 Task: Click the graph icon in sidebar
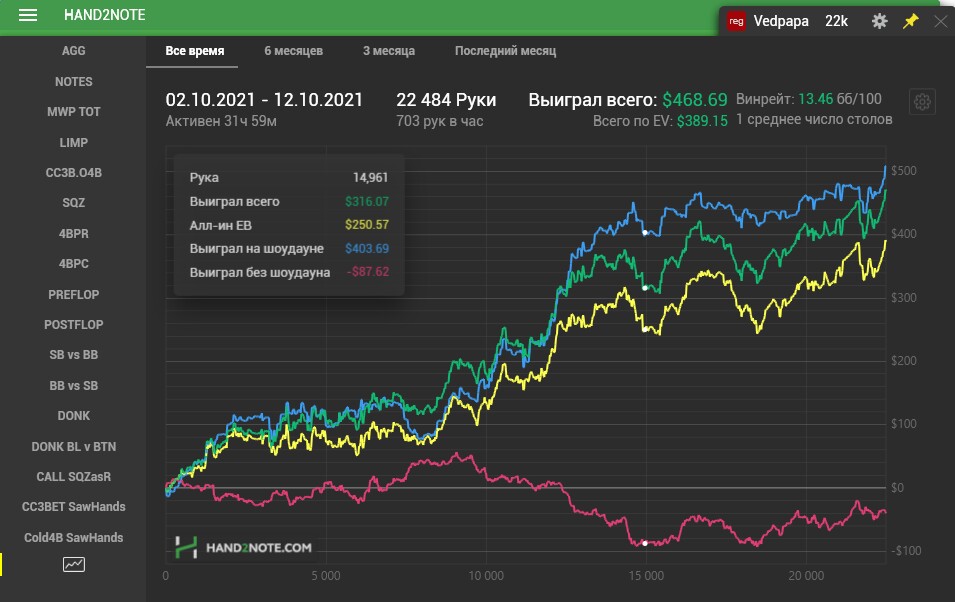(x=74, y=564)
